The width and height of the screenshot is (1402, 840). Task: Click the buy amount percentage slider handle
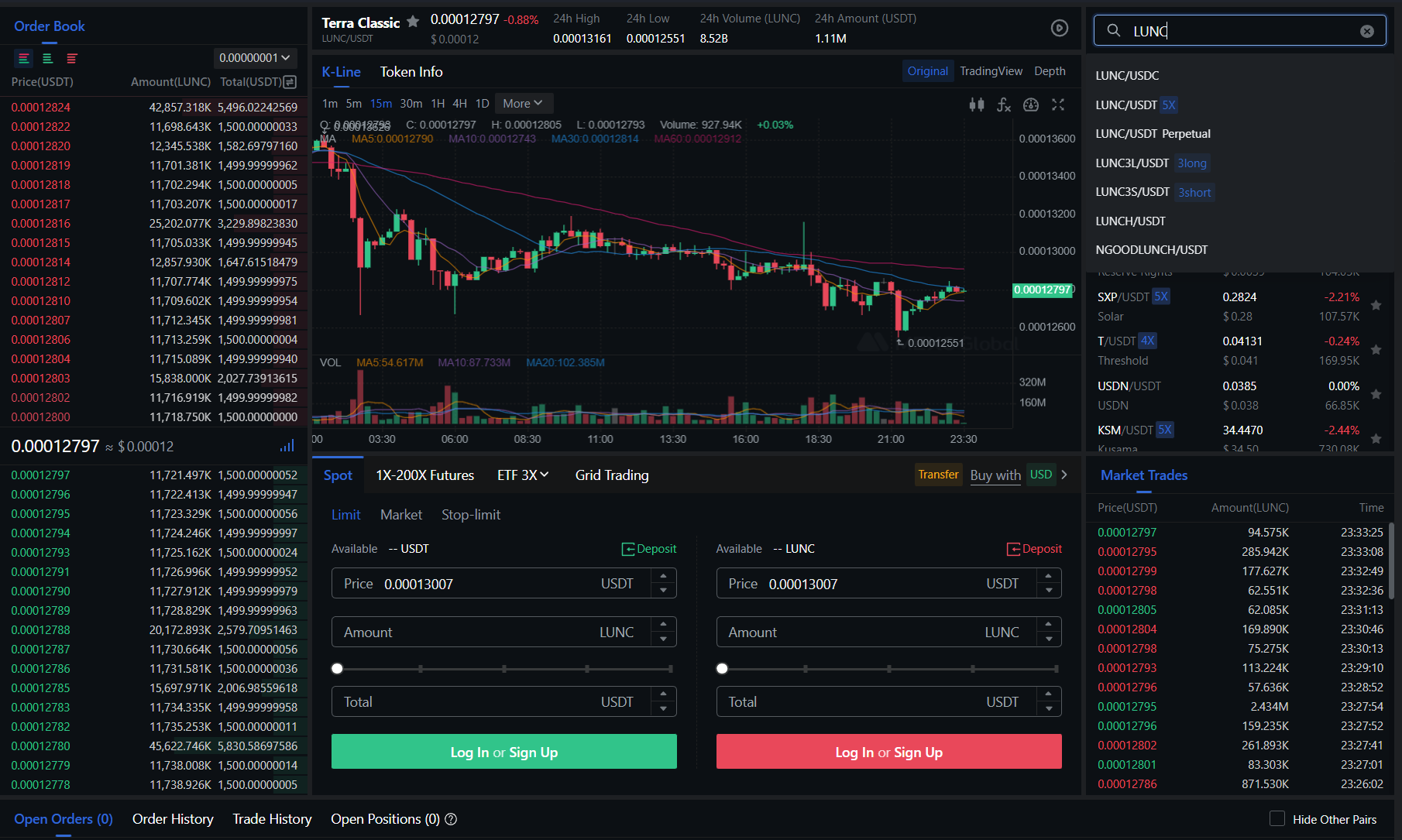pyautogui.click(x=337, y=669)
